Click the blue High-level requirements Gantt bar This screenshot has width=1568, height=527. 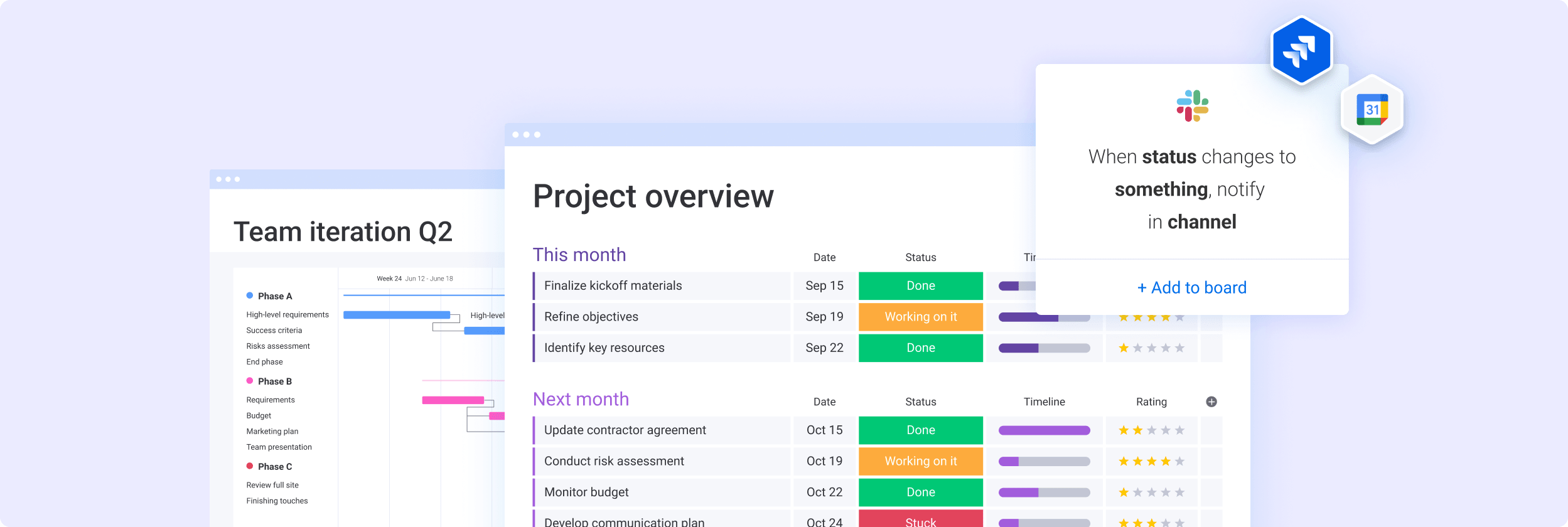[397, 315]
